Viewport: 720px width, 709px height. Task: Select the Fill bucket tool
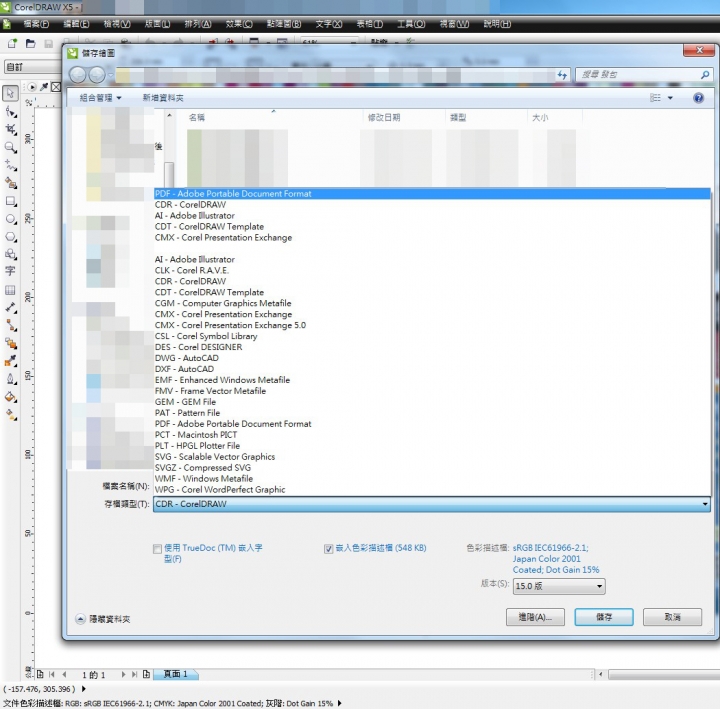point(11,397)
